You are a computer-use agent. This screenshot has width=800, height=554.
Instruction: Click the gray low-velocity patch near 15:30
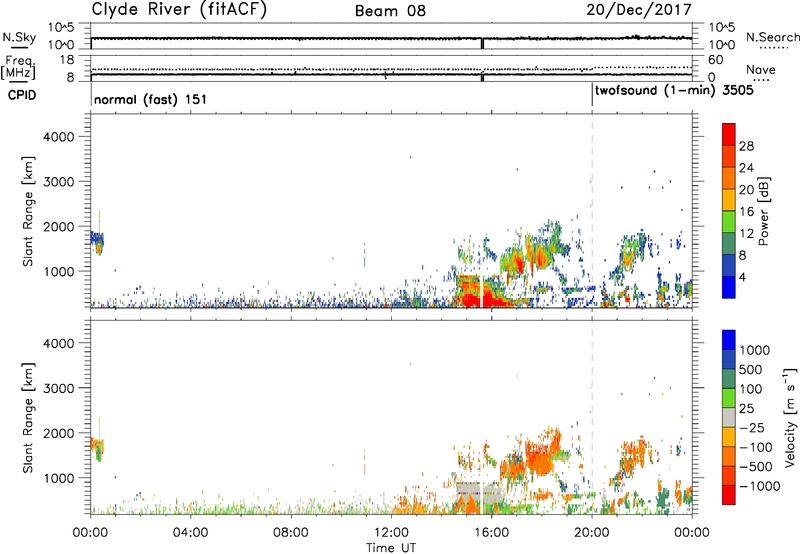point(480,492)
